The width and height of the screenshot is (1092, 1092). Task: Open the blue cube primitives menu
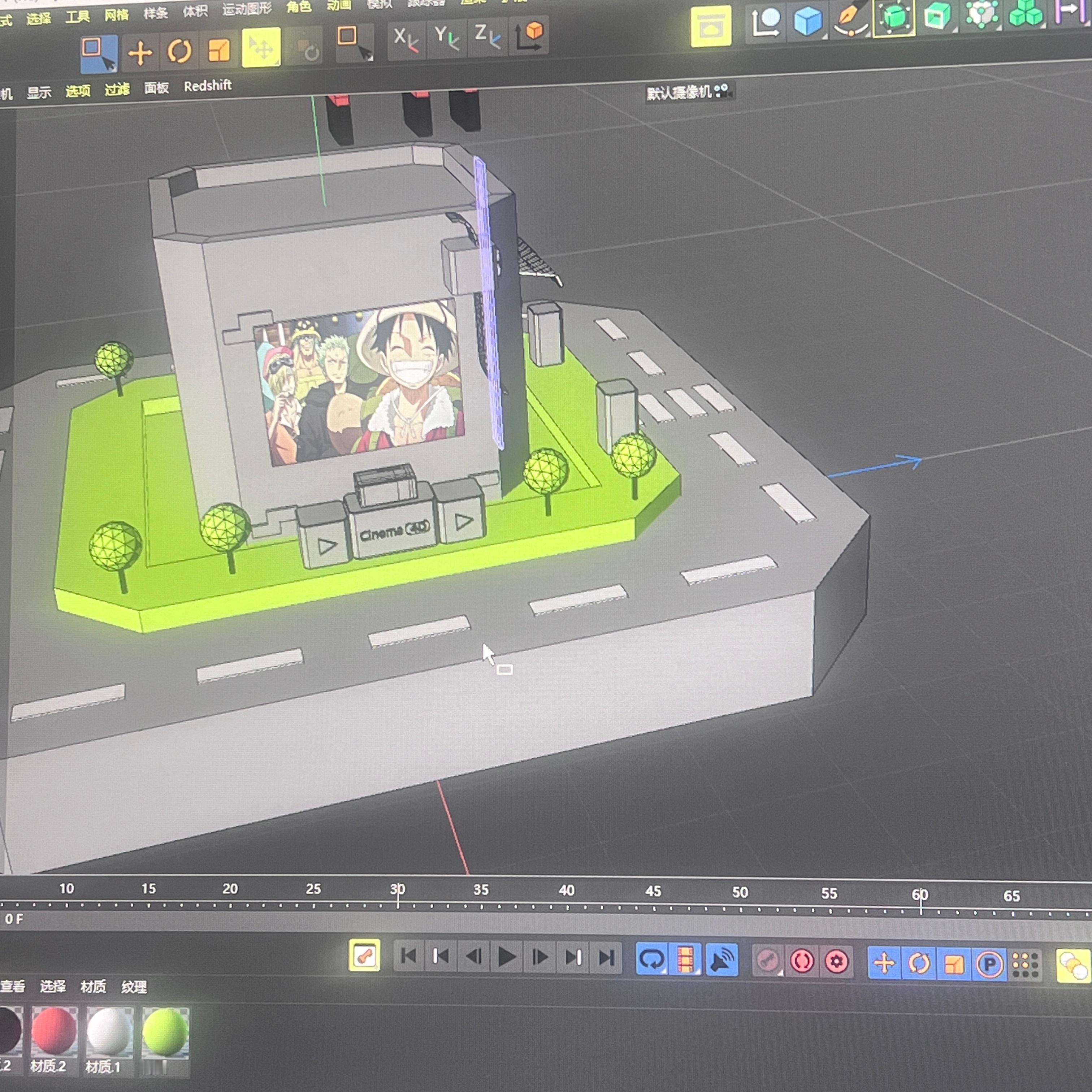pos(808,21)
